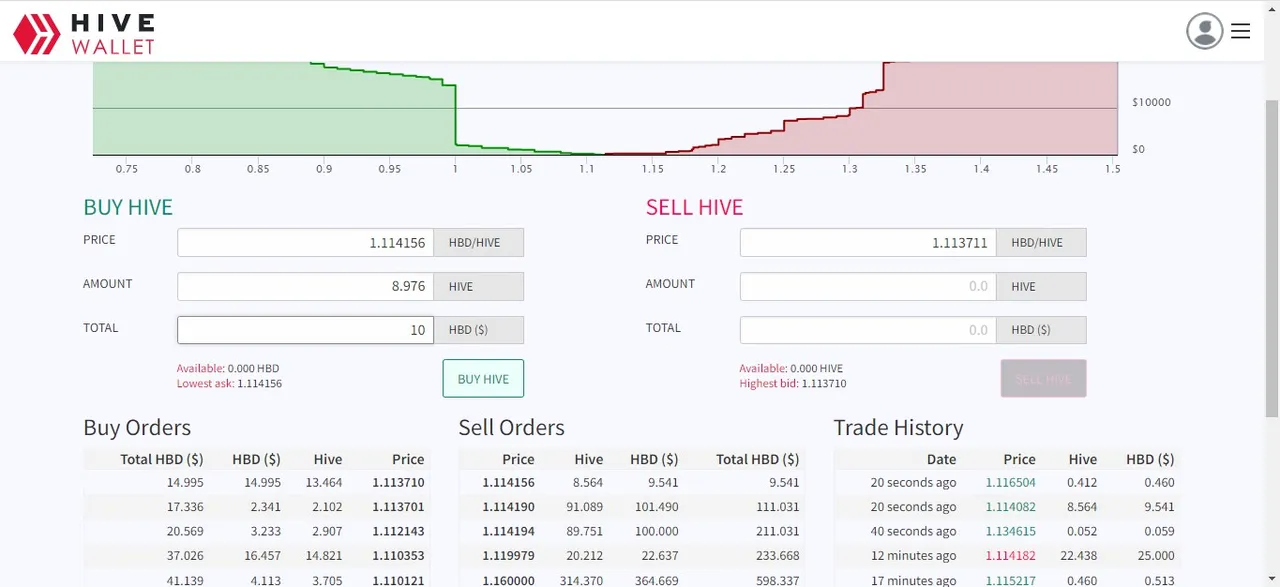The width and height of the screenshot is (1280, 587).
Task: Select sell order at price 1.114156
Action: [x=631, y=482]
